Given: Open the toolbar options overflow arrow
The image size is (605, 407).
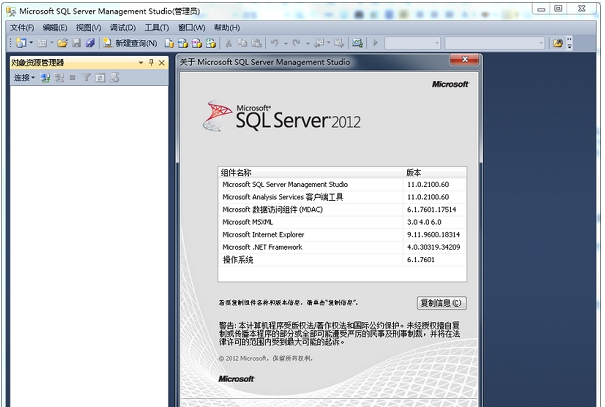Looking at the screenshot, I should (570, 43).
